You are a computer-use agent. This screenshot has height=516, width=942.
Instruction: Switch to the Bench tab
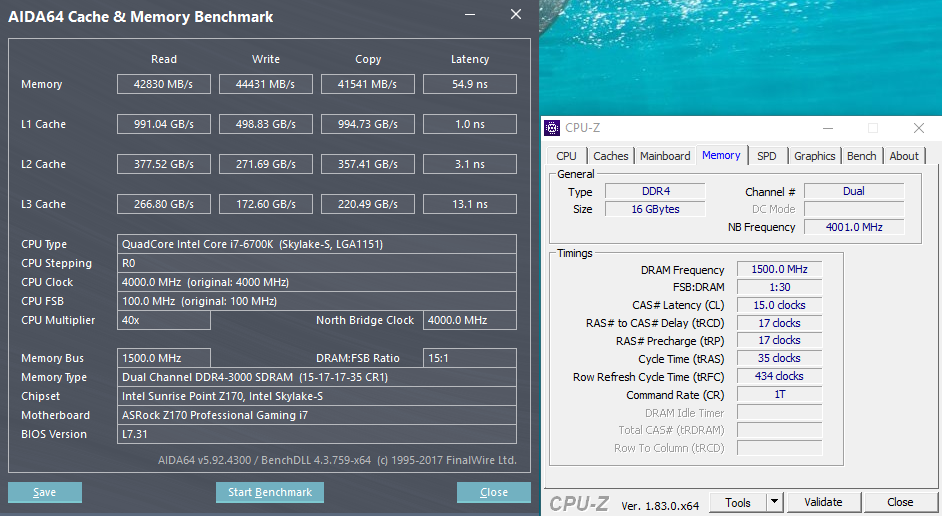[861, 156]
